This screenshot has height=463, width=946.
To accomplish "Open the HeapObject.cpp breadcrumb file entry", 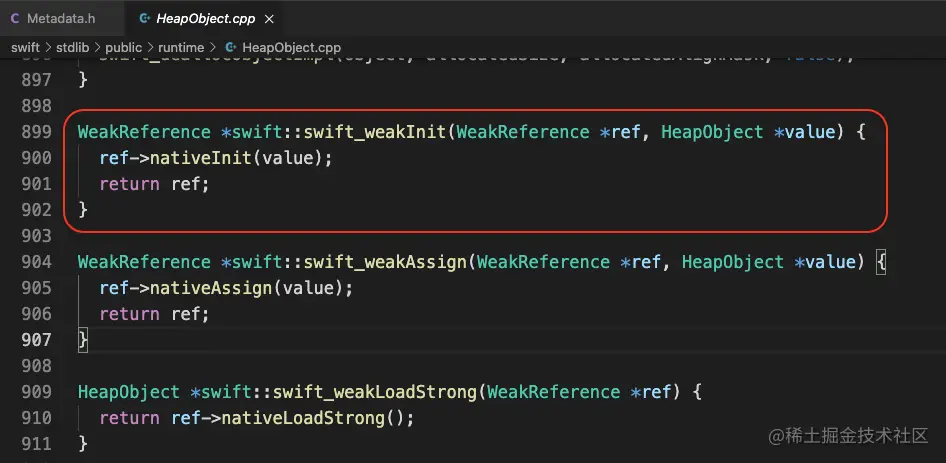I will [x=291, y=47].
